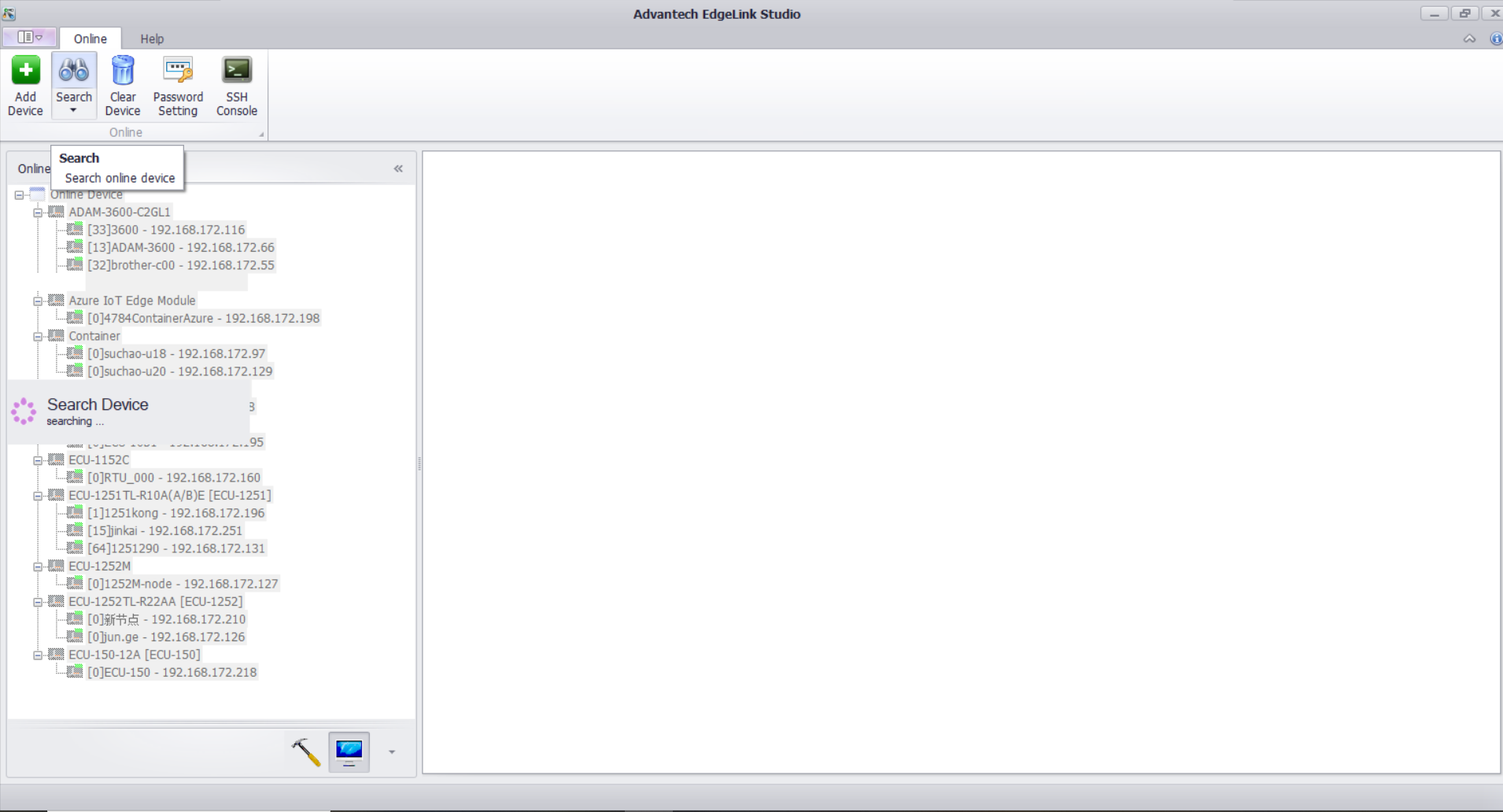1503x812 pixels.
Task: Open dropdown arrow next to monitor icon
Action: 392,752
